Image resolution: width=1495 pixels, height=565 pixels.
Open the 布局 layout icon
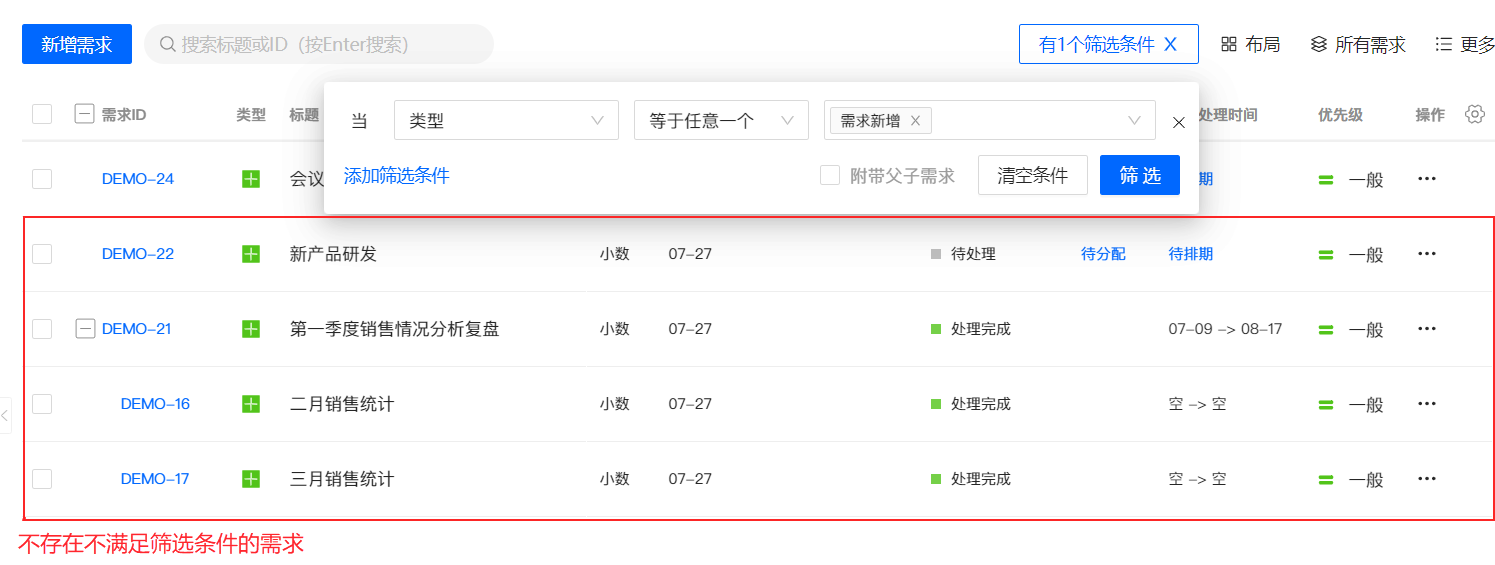click(1229, 44)
